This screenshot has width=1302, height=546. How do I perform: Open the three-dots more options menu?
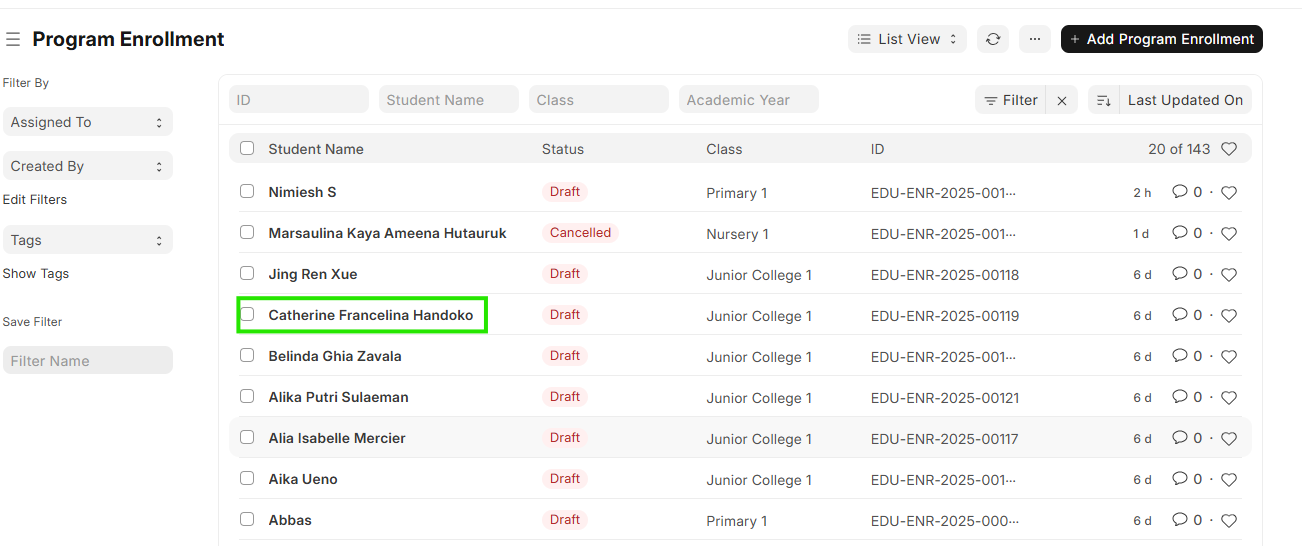tap(1034, 39)
